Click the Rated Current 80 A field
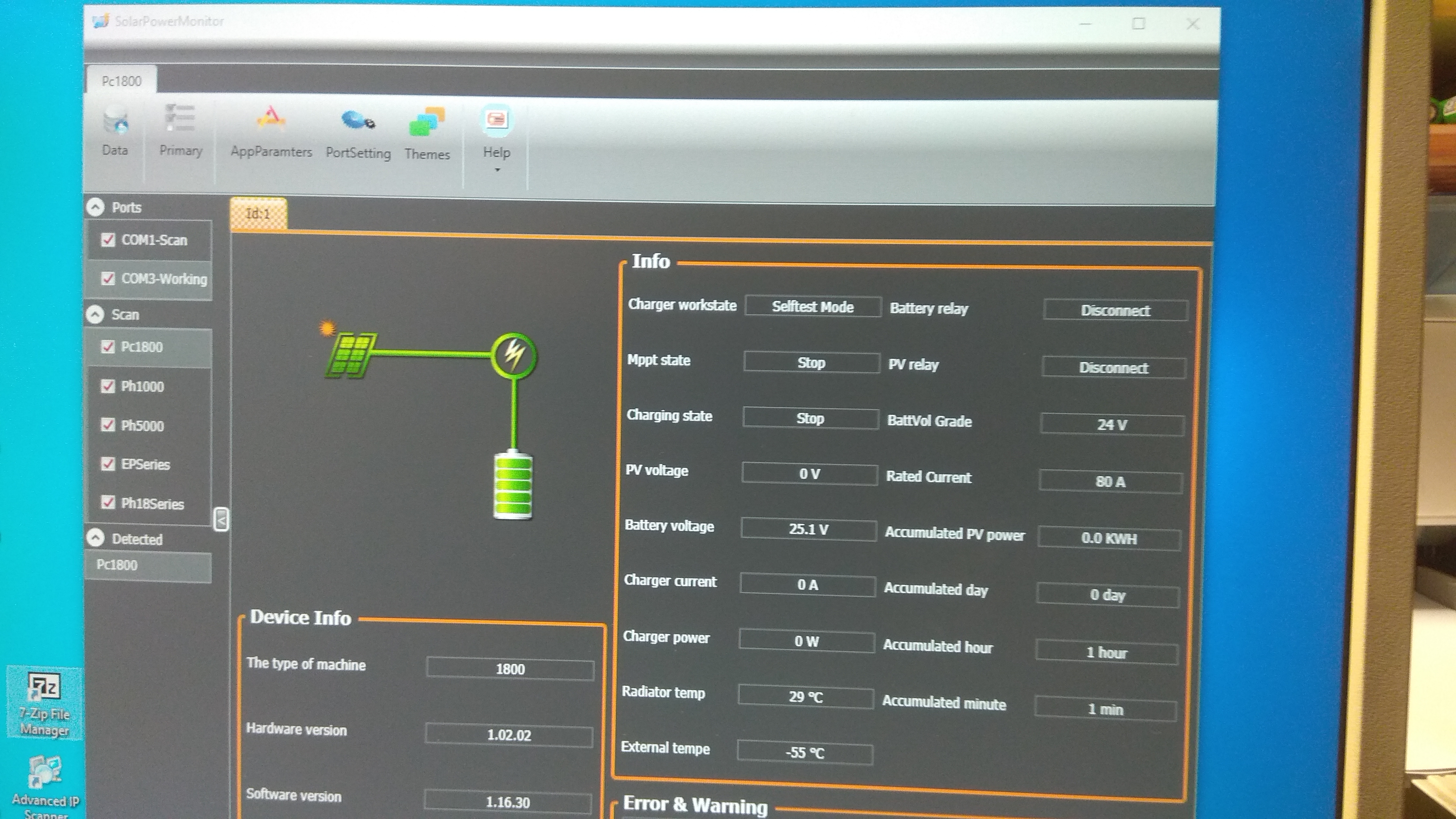Screen dimensions: 1456x819 coord(1111,482)
